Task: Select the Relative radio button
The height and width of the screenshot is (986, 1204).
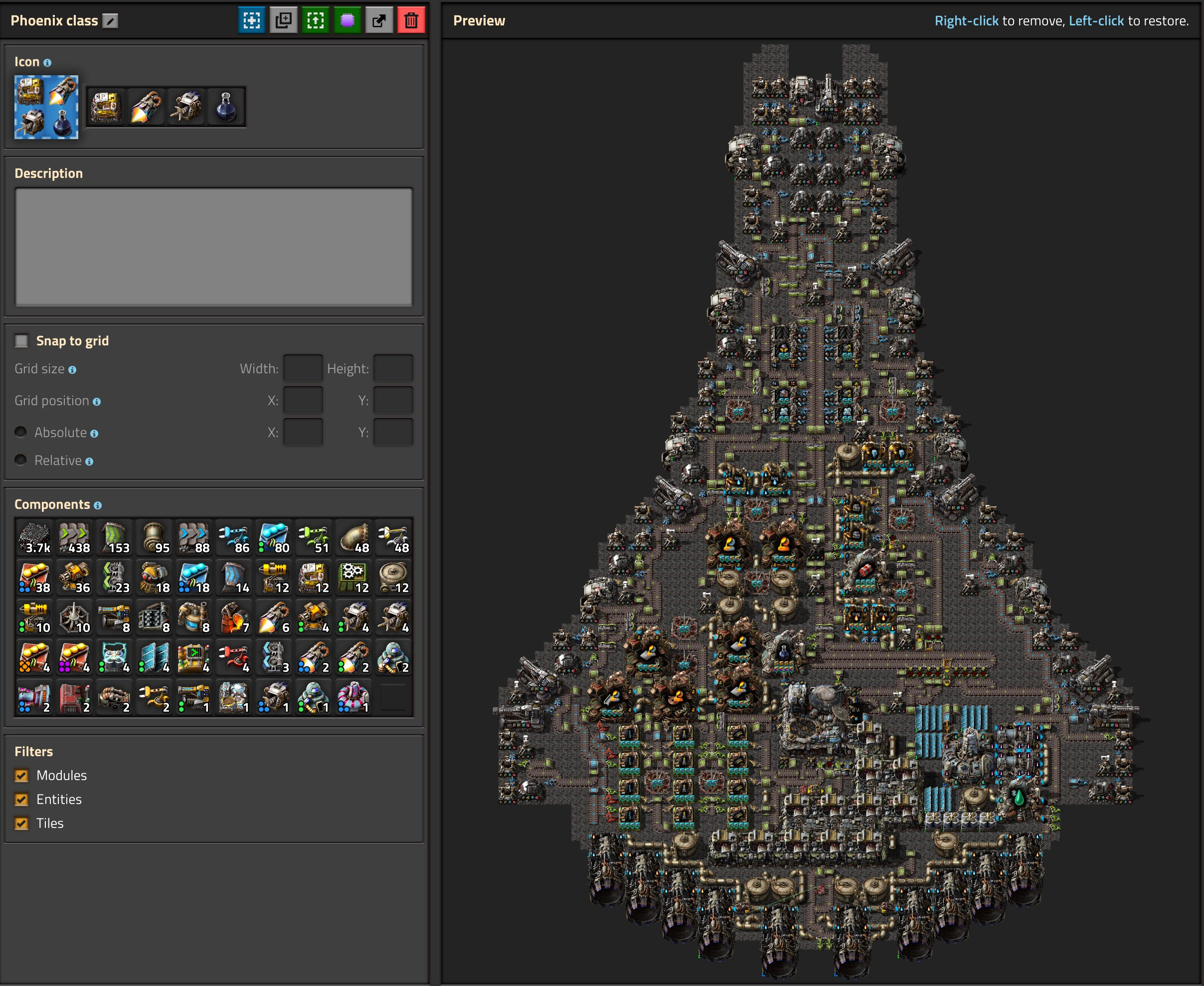Action: (x=21, y=460)
